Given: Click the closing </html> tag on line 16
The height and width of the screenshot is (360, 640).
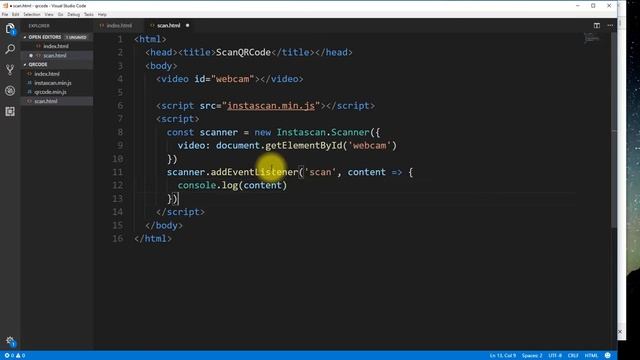Looking at the screenshot, I should pyautogui.click(x=153, y=238).
